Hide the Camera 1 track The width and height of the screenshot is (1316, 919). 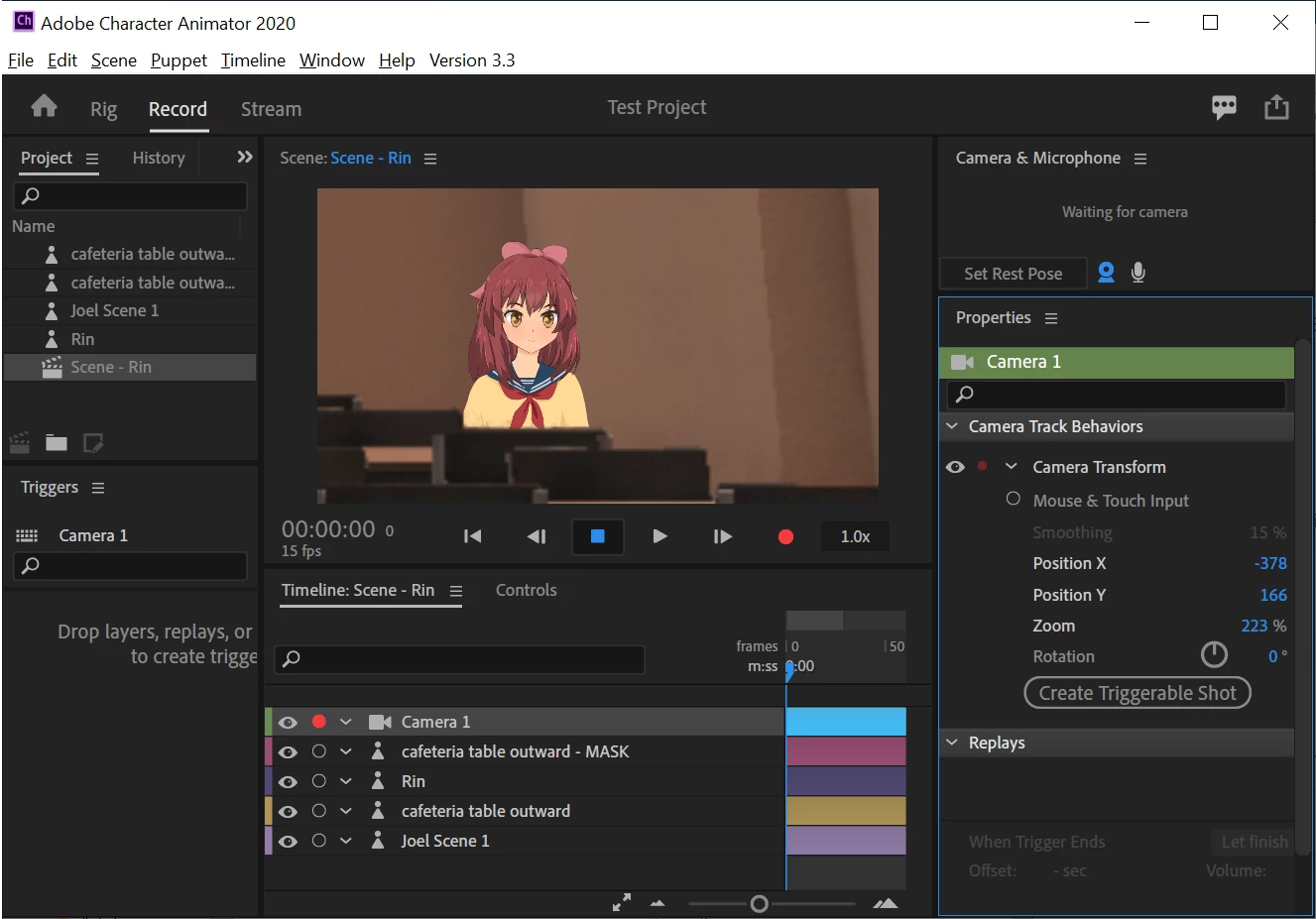[288, 722]
